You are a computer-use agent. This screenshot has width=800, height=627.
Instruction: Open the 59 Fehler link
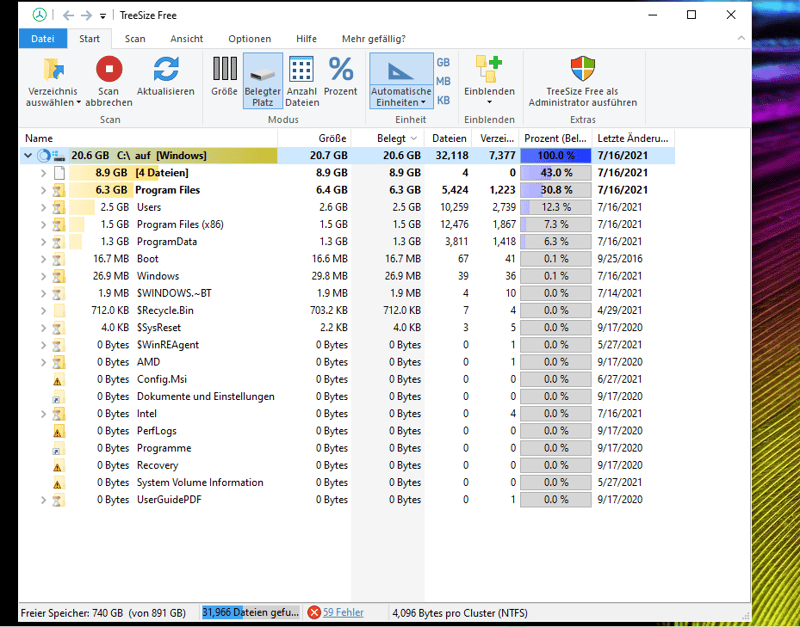pyautogui.click(x=343, y=612)
